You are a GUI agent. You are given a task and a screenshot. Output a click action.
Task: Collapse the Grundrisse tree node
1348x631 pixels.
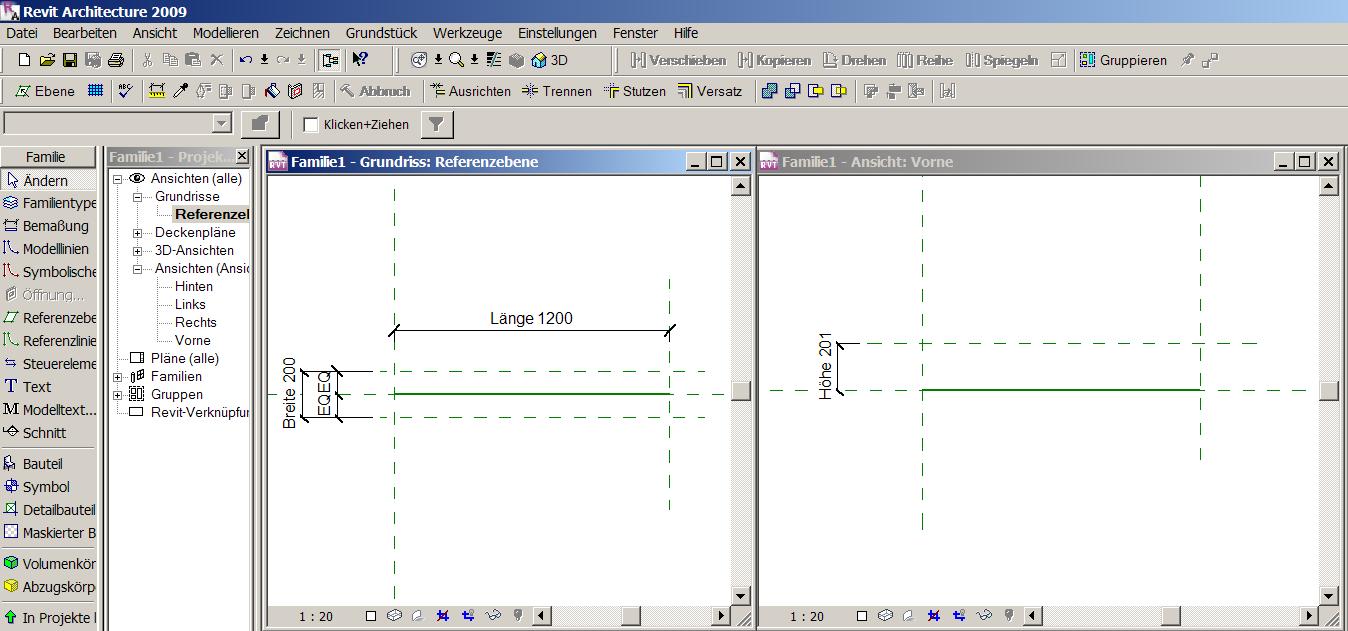click(x=137, y=197)
